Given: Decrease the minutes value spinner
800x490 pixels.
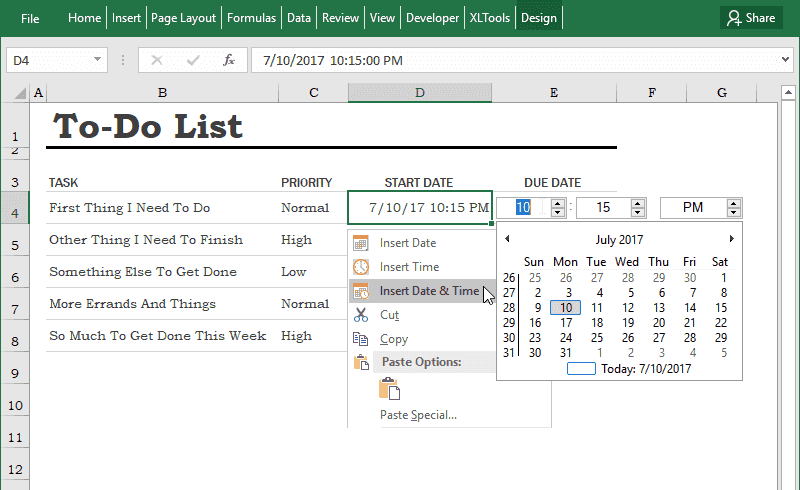Looking at the screenshot, I should pyautogui.click(x=638, y=212).
